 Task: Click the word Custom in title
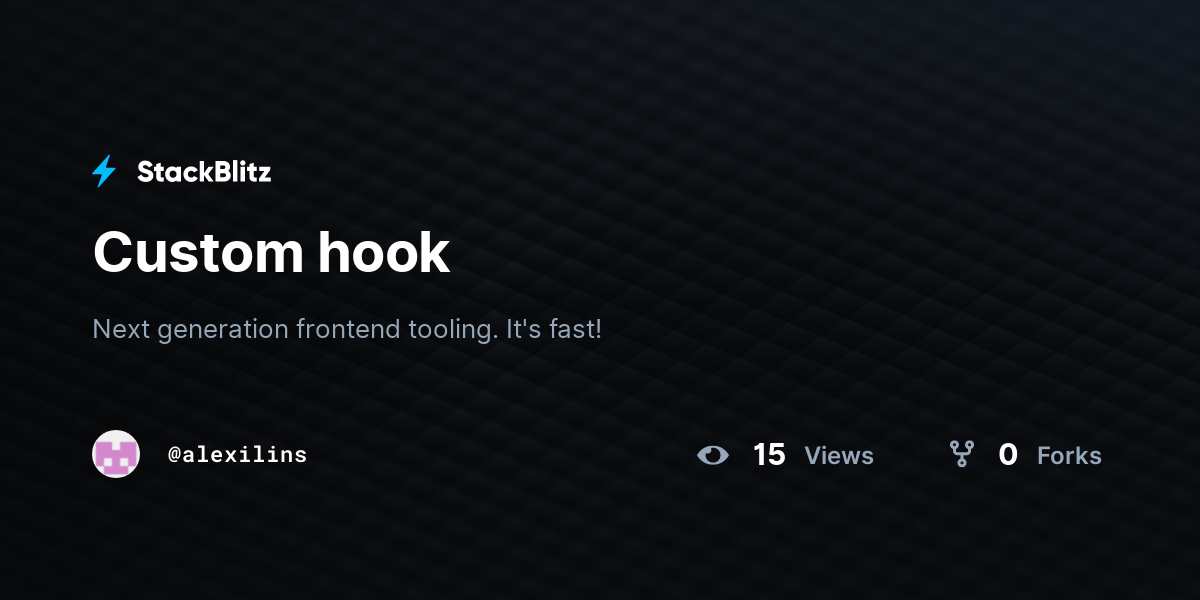(x=199, y=252)
